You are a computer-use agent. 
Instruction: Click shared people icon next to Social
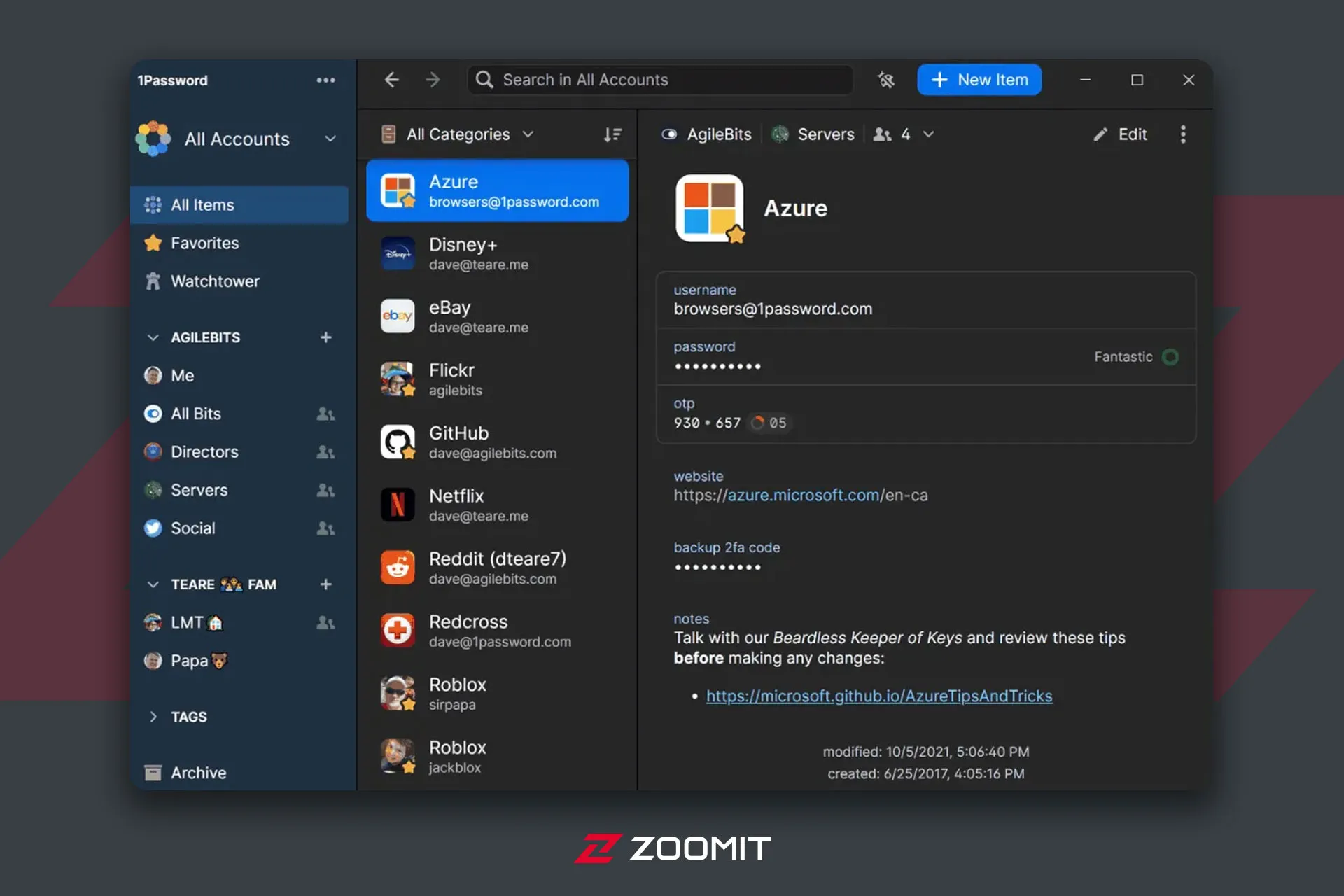pyautogui.click(x=325, y=528)
